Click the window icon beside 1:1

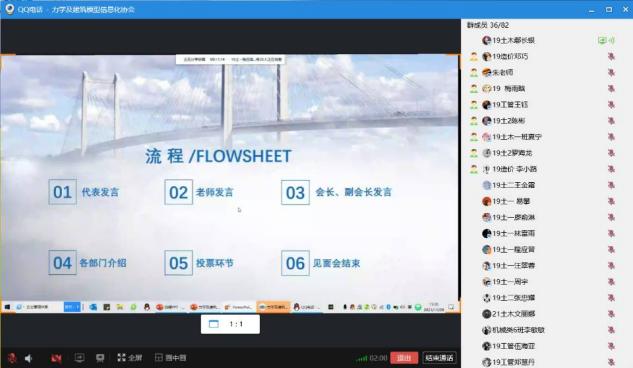click(x=214, y=324)
